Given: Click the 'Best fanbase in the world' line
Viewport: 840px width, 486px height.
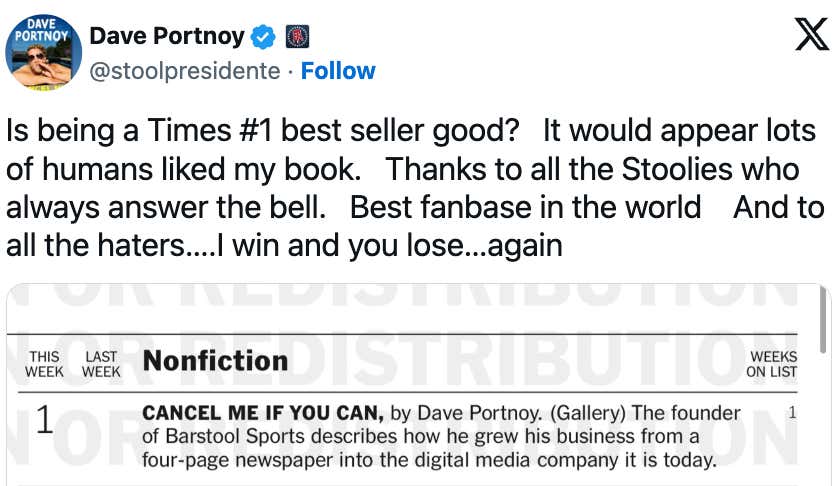Looking at the screenshot, I should [x=525, y=207].
